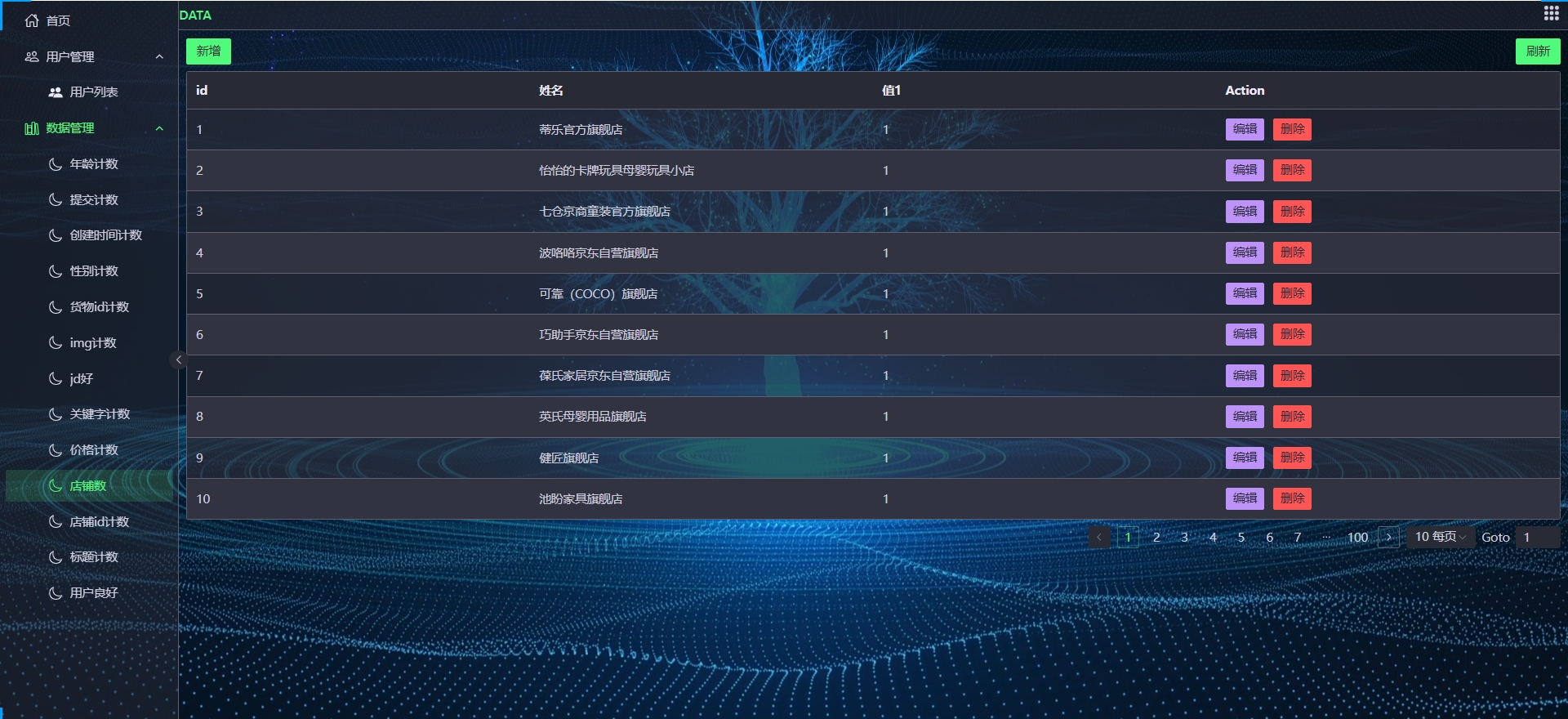1568x719 pixels.
Task: Click the moon icon beside 关键字计数
Action: click(x=56, y=414)
